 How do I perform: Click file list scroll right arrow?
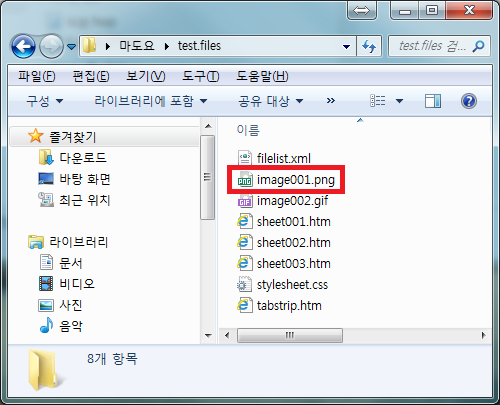[484, 335]
